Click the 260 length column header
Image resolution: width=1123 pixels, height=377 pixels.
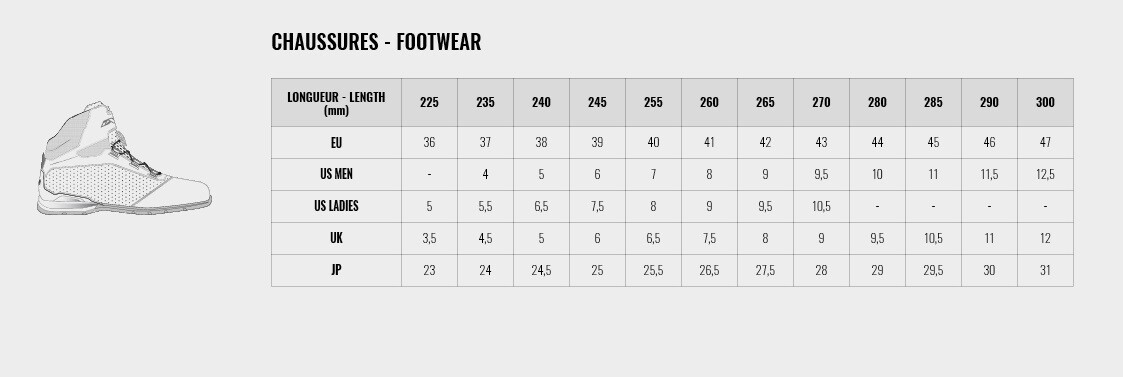(x=709, y=102)
